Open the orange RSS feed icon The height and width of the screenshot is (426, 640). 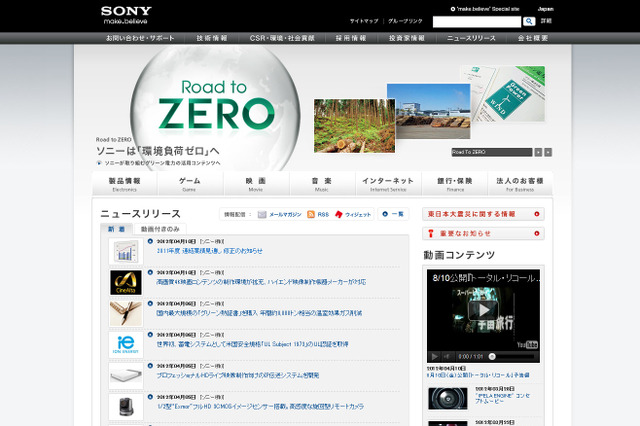pyautogui.click(x=311, y=215)
